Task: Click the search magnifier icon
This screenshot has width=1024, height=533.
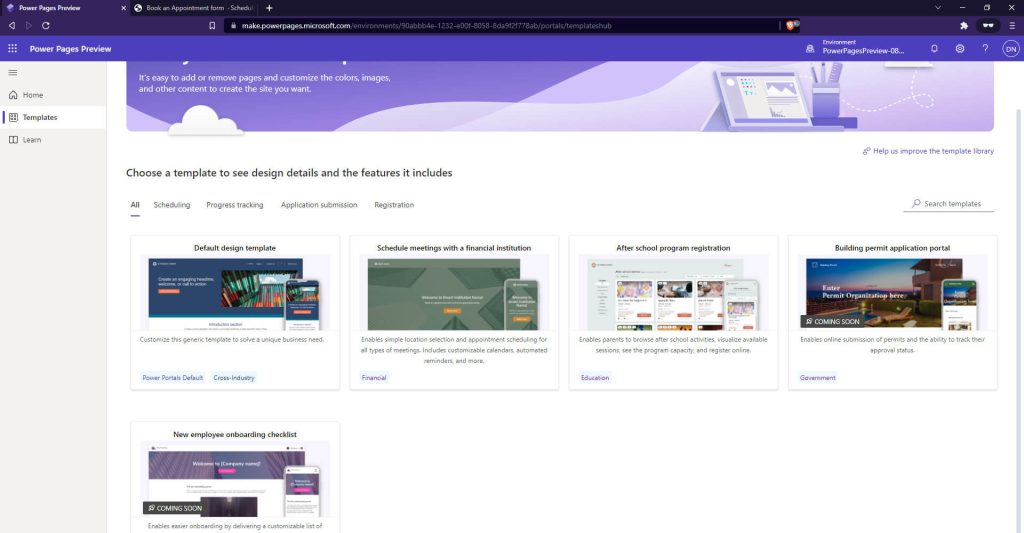Action: click(916, 203)
